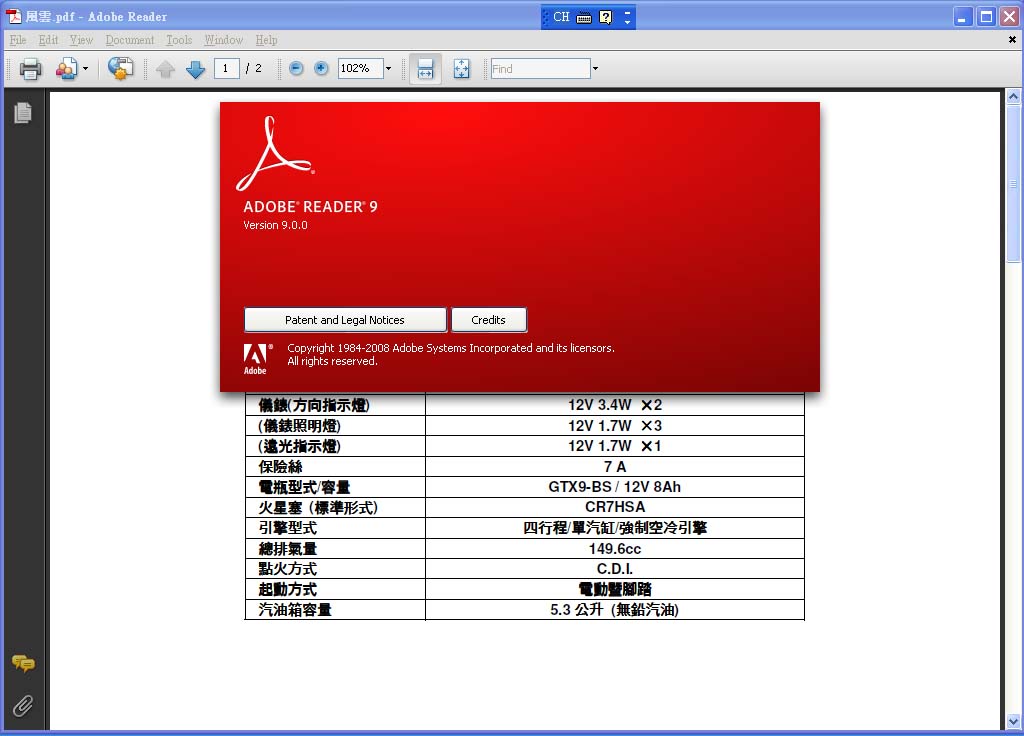Open the zoom level dropdown arrow
Screen dimensions: 1024x736
click(389, 68)
